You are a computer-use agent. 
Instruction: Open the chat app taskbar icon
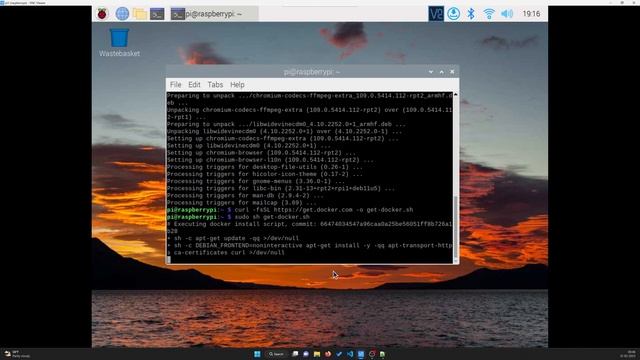click(306, 354)
